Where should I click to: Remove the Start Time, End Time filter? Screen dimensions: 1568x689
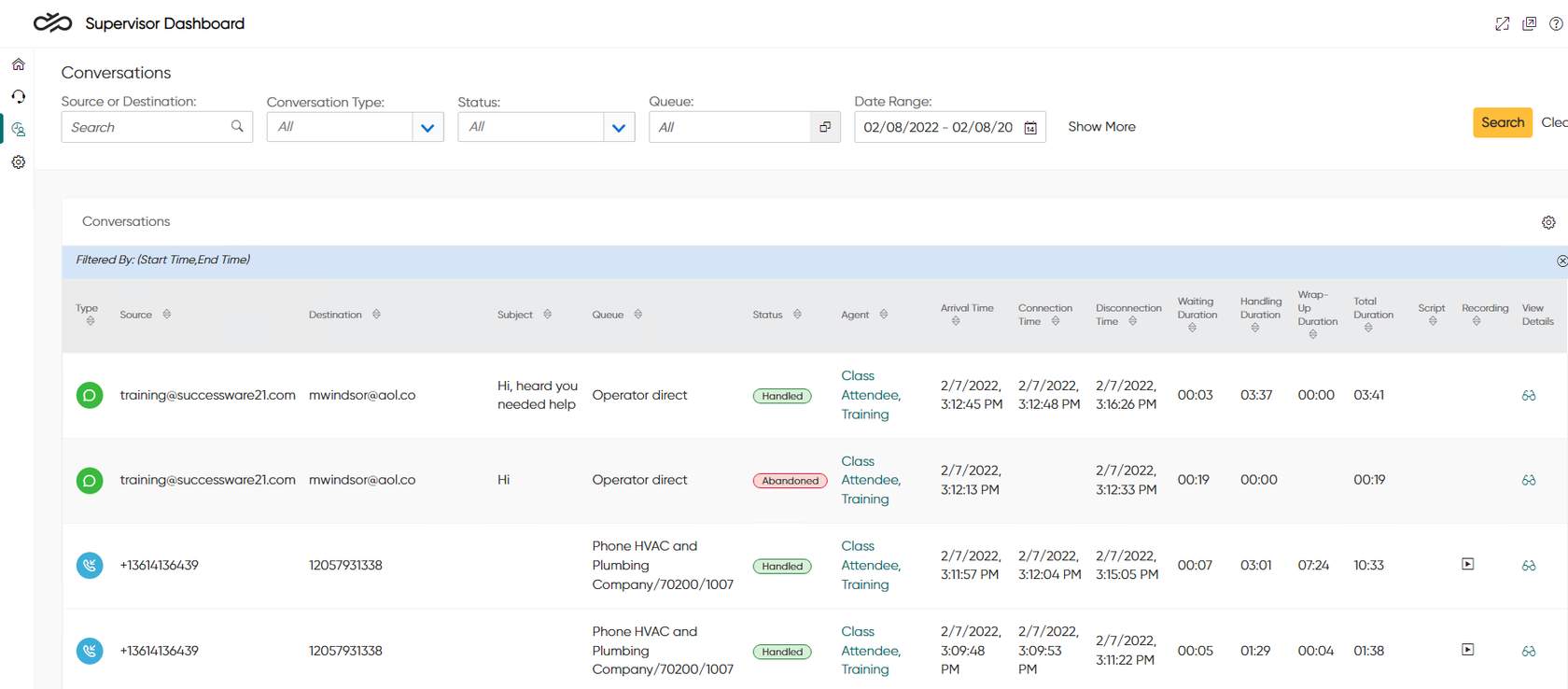[1561, 261]
